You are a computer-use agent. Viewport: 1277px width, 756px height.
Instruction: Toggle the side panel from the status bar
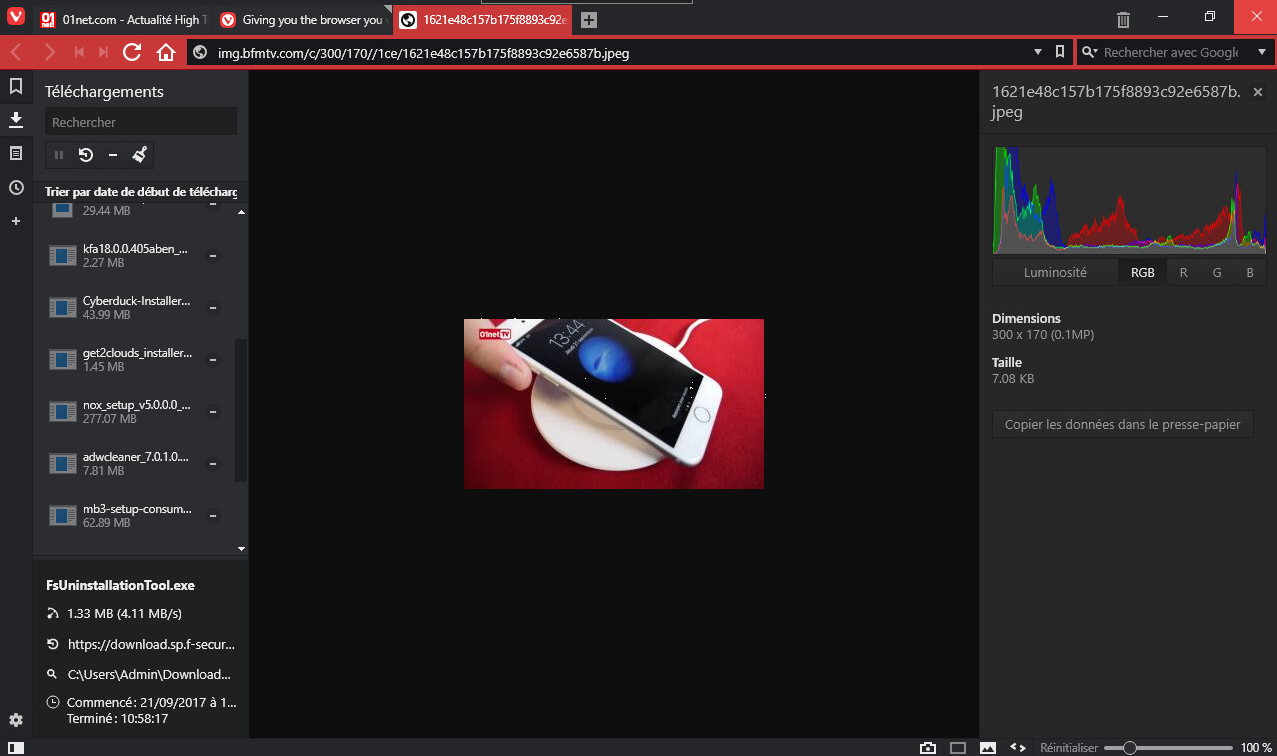(16, 747)
